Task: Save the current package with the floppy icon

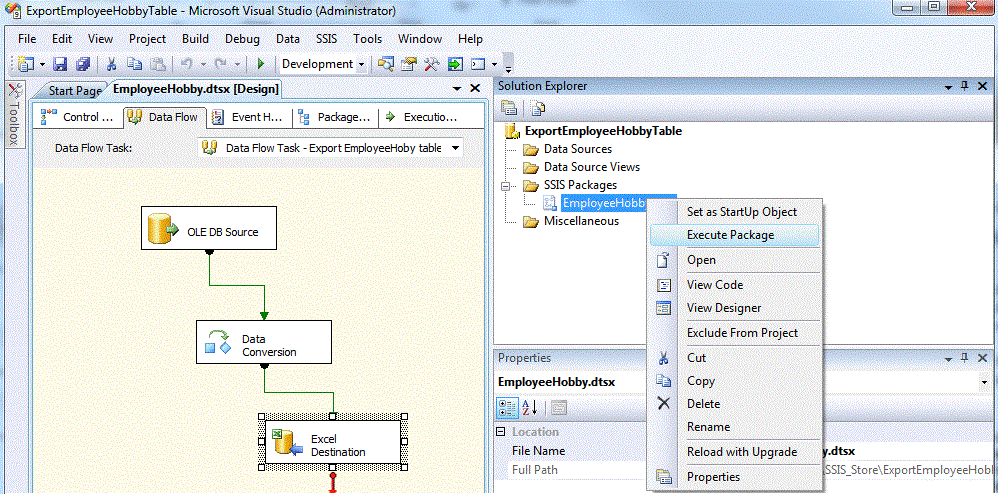Action: pyautogui.click(x=60, y=64)
